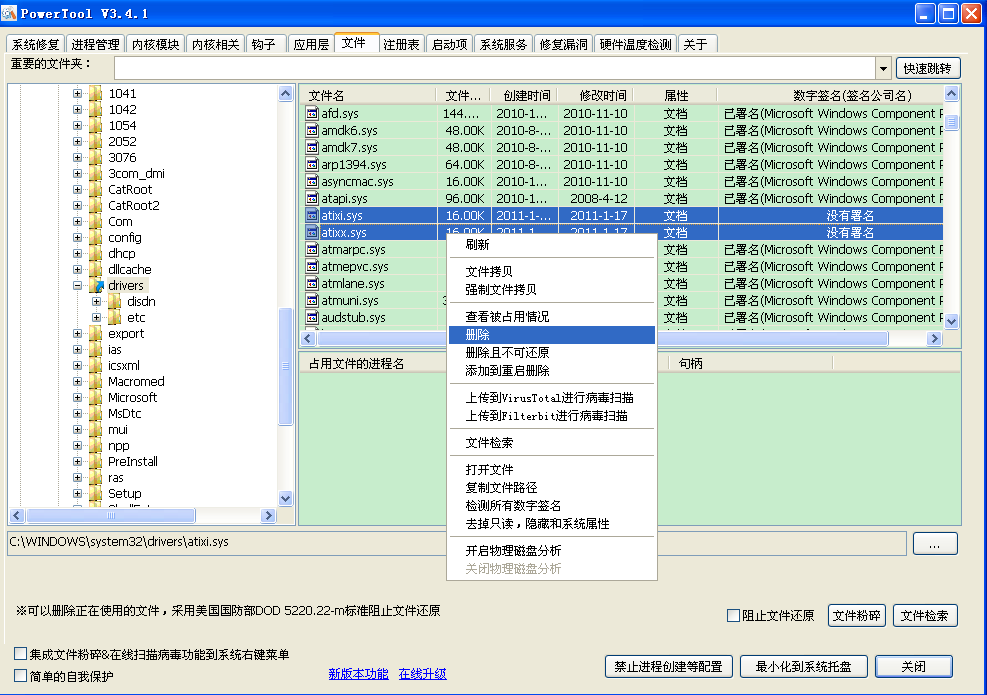
Task: Switch to the 注册表 tab
Action: click(x=401, y=44)
